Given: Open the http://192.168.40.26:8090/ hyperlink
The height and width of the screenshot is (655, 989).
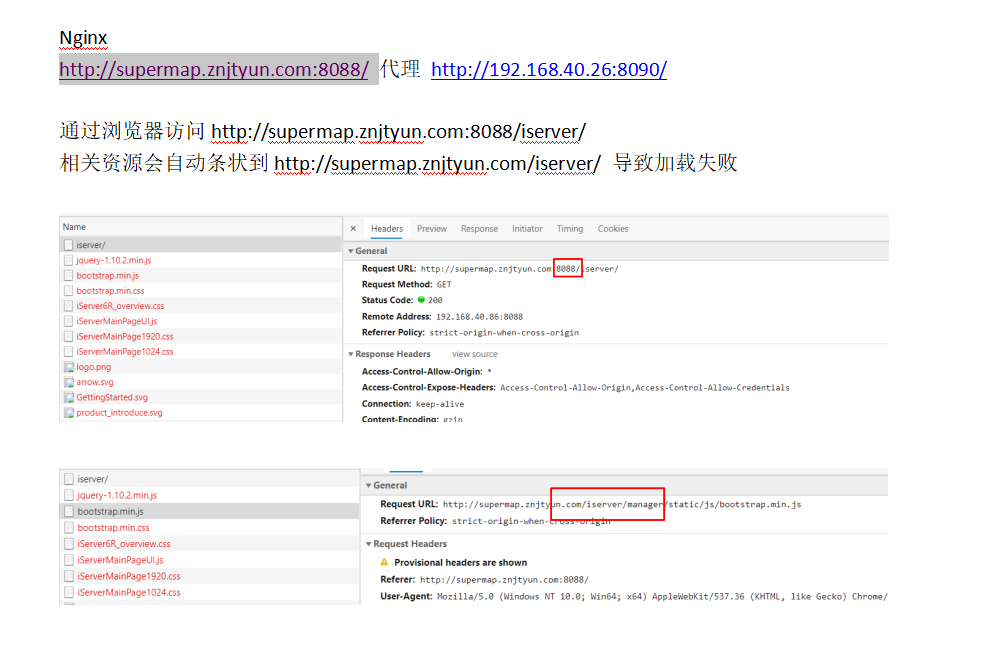Looking at the screenshot, I should point(549,69).
